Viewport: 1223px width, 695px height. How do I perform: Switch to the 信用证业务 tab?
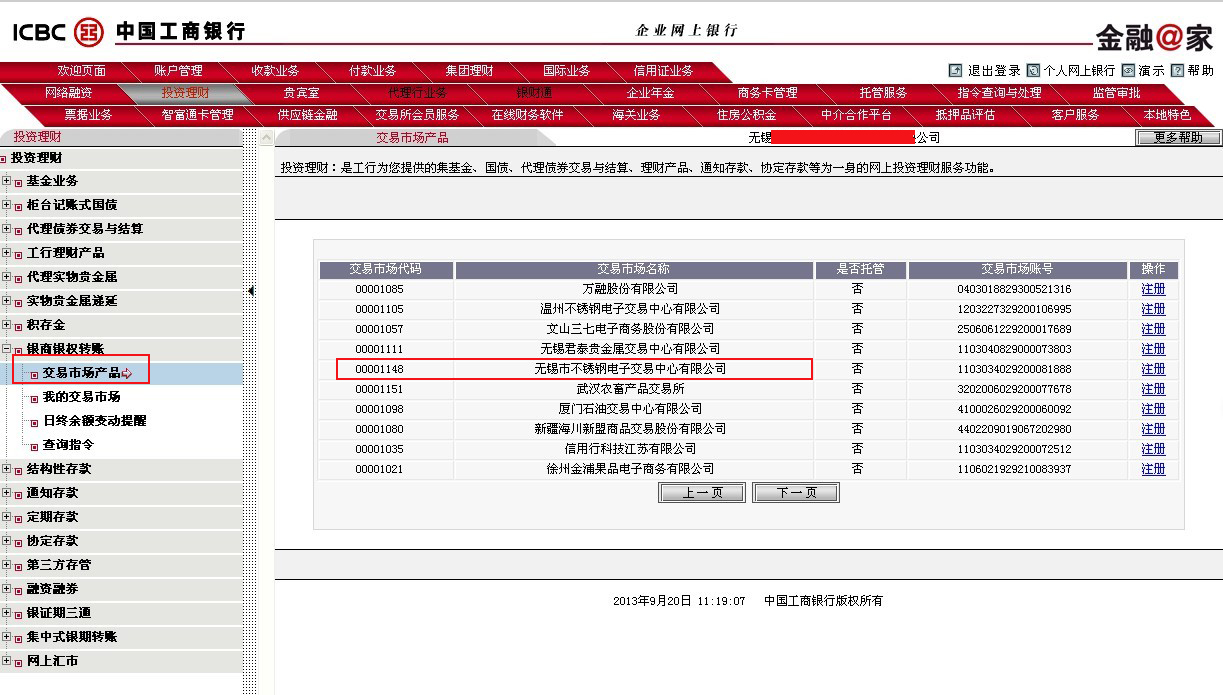[663, 71]
